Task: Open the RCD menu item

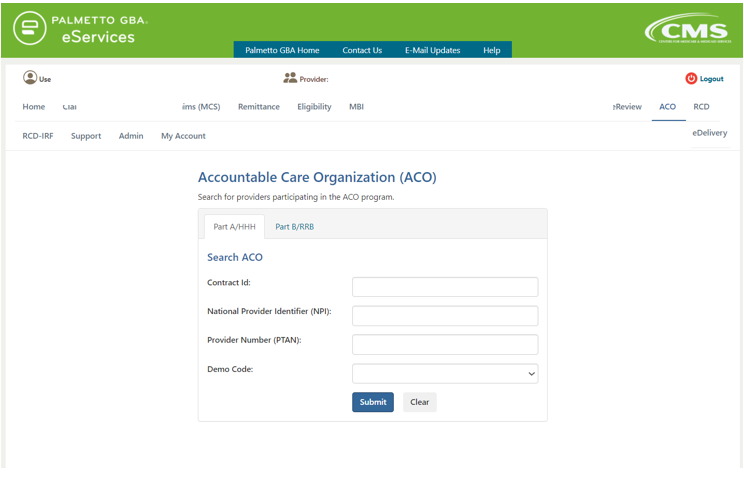Action: [701, 107]
